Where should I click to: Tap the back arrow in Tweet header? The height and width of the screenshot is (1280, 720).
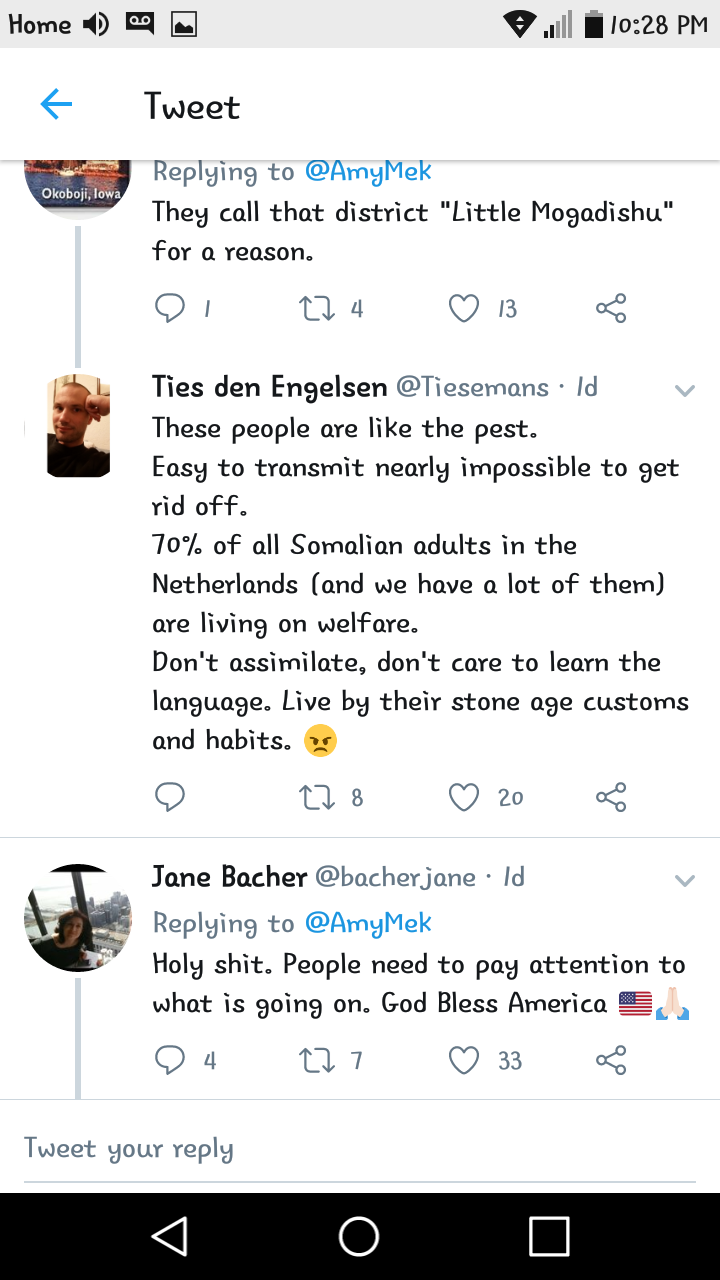tap(56, 104)
